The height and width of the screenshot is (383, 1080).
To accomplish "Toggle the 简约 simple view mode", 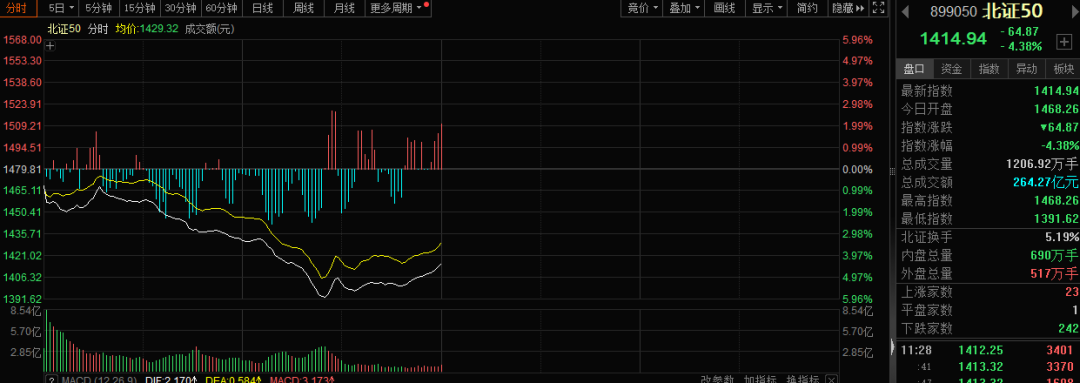I will pos(807,8).
